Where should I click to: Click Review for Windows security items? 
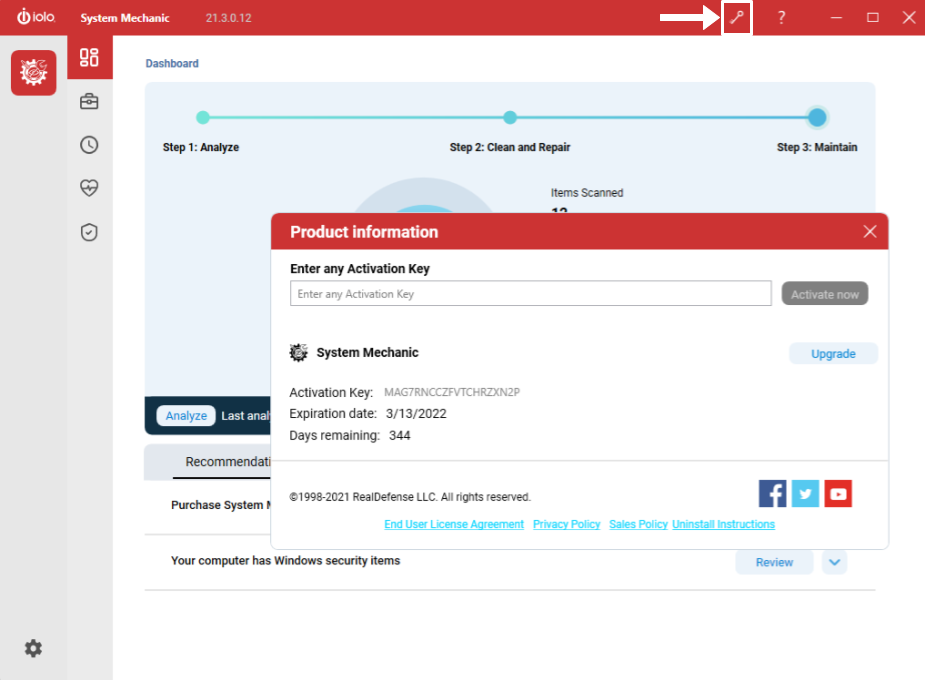[774, 562]
